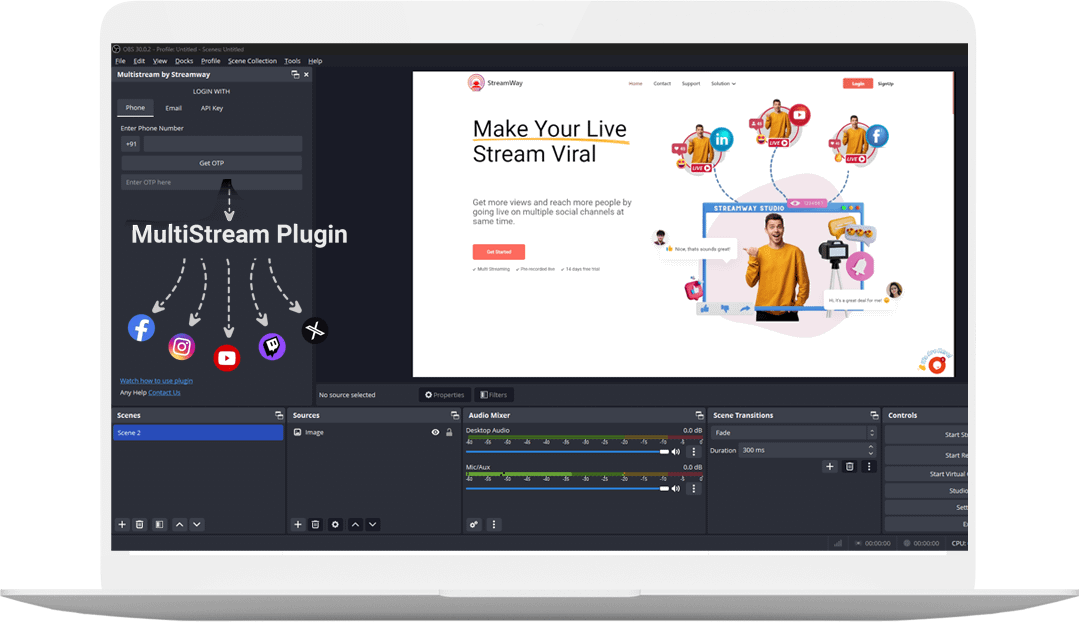Move source down arrow in Sources toolbar
Viewport: 1079px width, 622px height.
coord(372,524)
